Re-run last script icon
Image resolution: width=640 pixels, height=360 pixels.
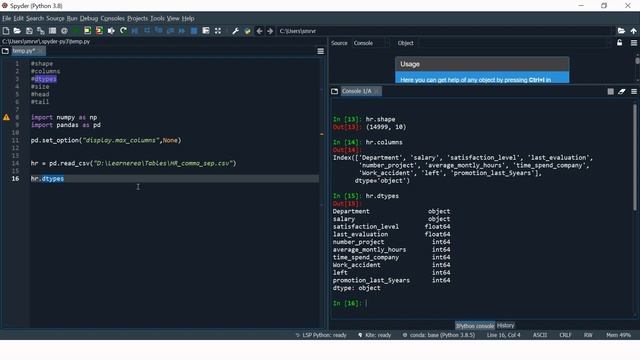coord(123,31)
